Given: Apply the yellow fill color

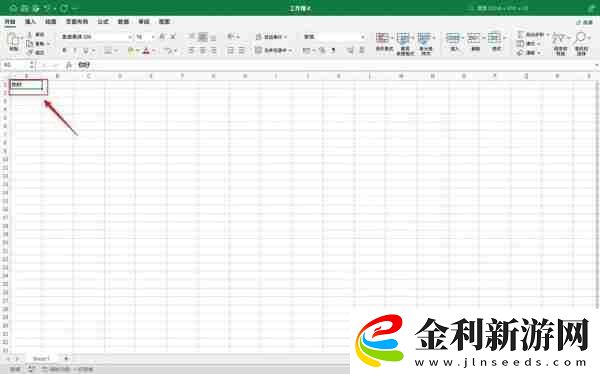Looking at the screenshot, I should point(130,51).
